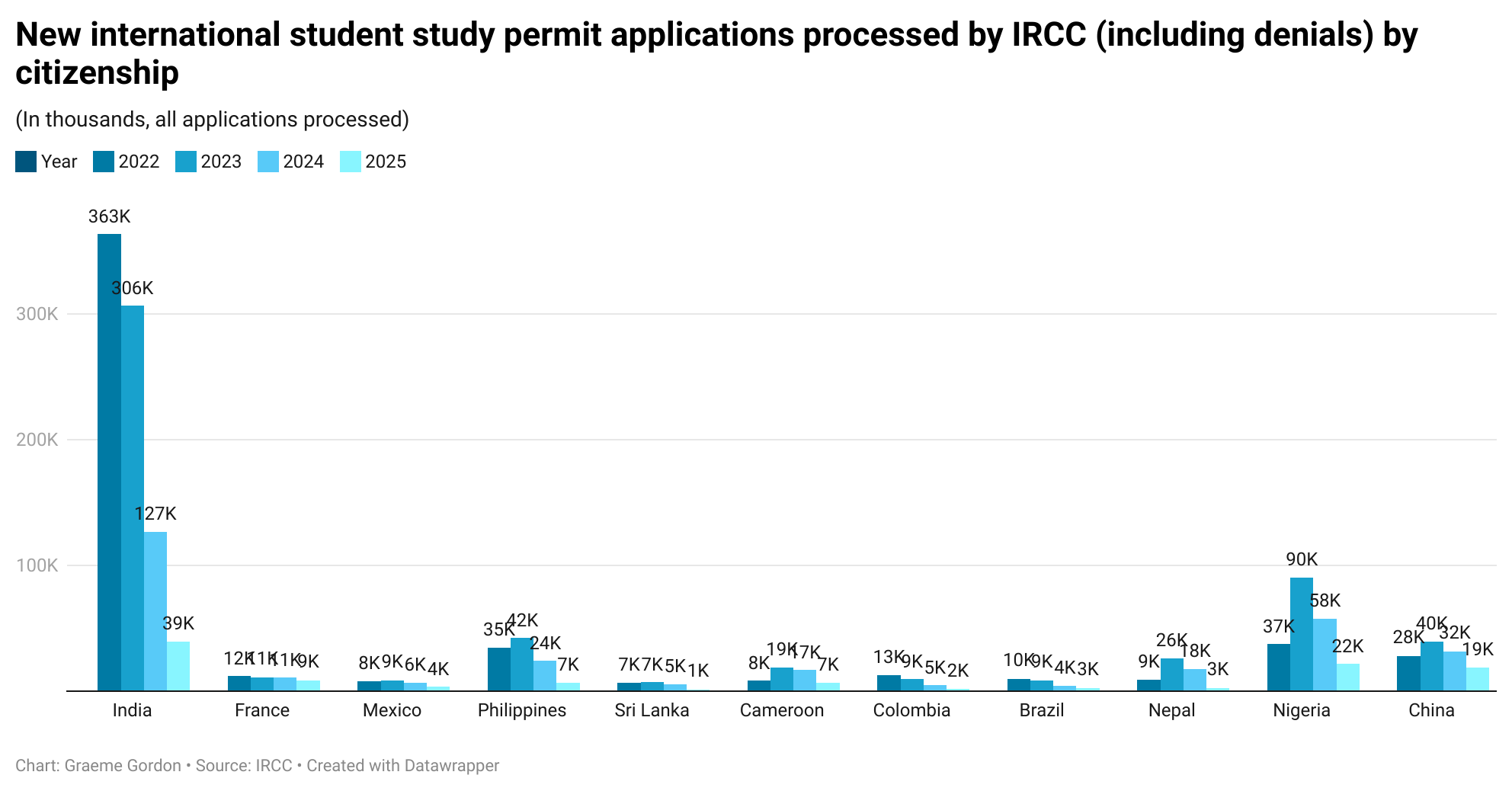The height and width of the screenshot is (791, 1512).
Task: Click the 300K y-axis tick label
Action: click(37, 314)
